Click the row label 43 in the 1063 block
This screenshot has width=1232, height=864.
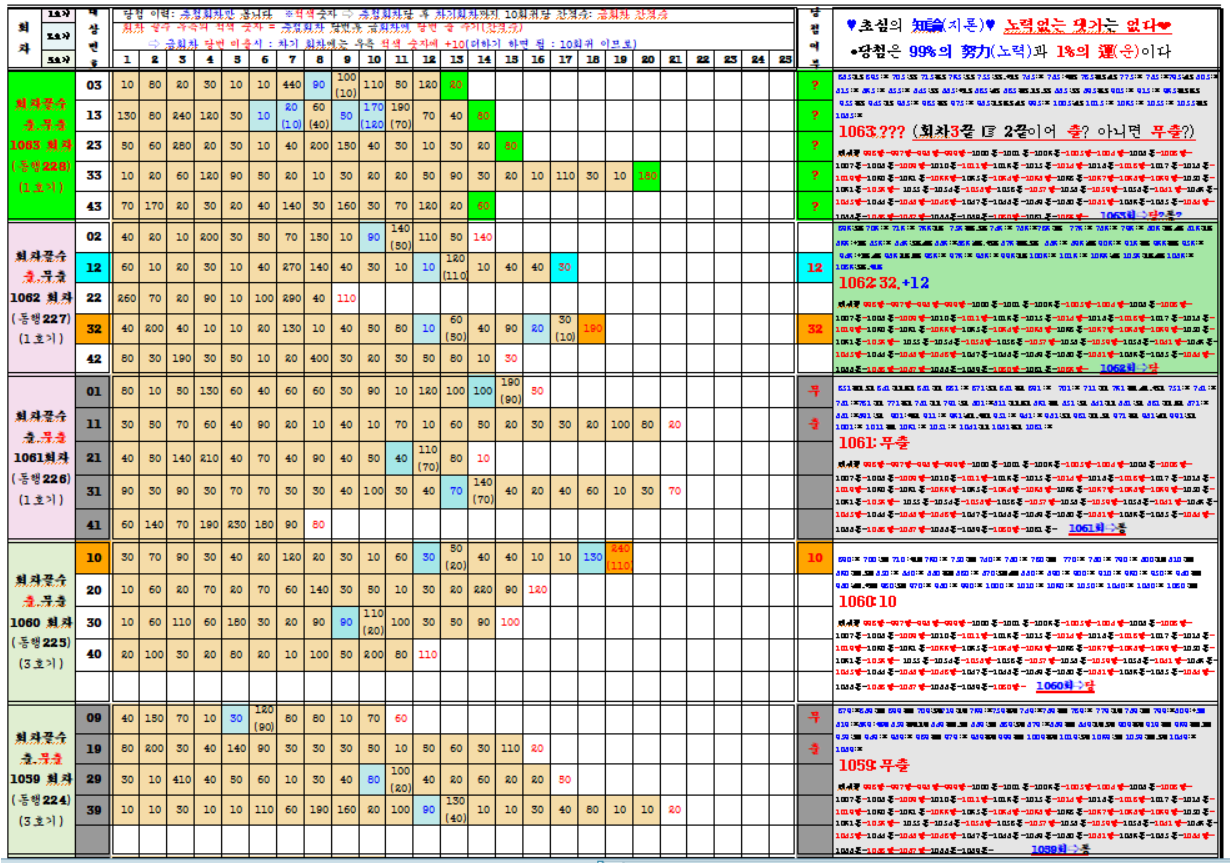(x=94, y=206)
